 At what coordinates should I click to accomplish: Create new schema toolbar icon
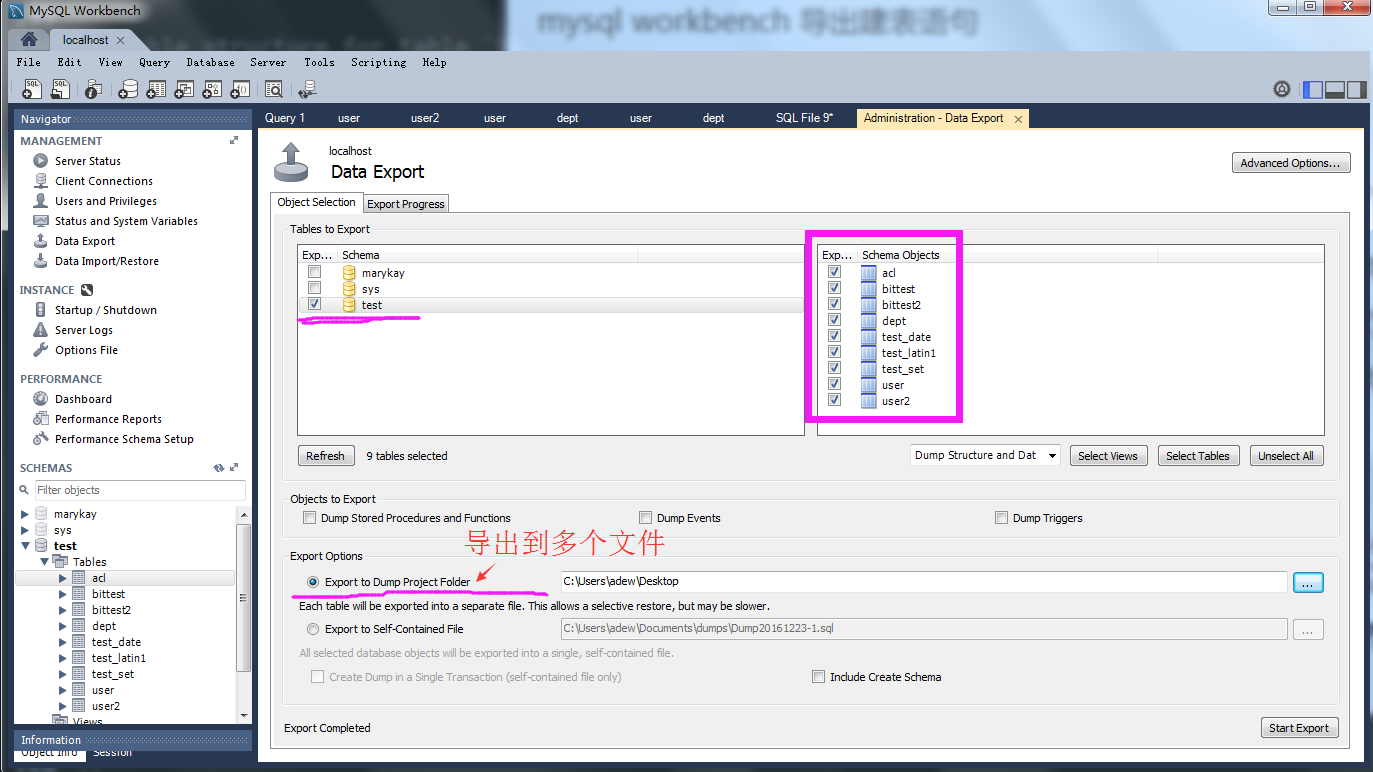point(128,89)
